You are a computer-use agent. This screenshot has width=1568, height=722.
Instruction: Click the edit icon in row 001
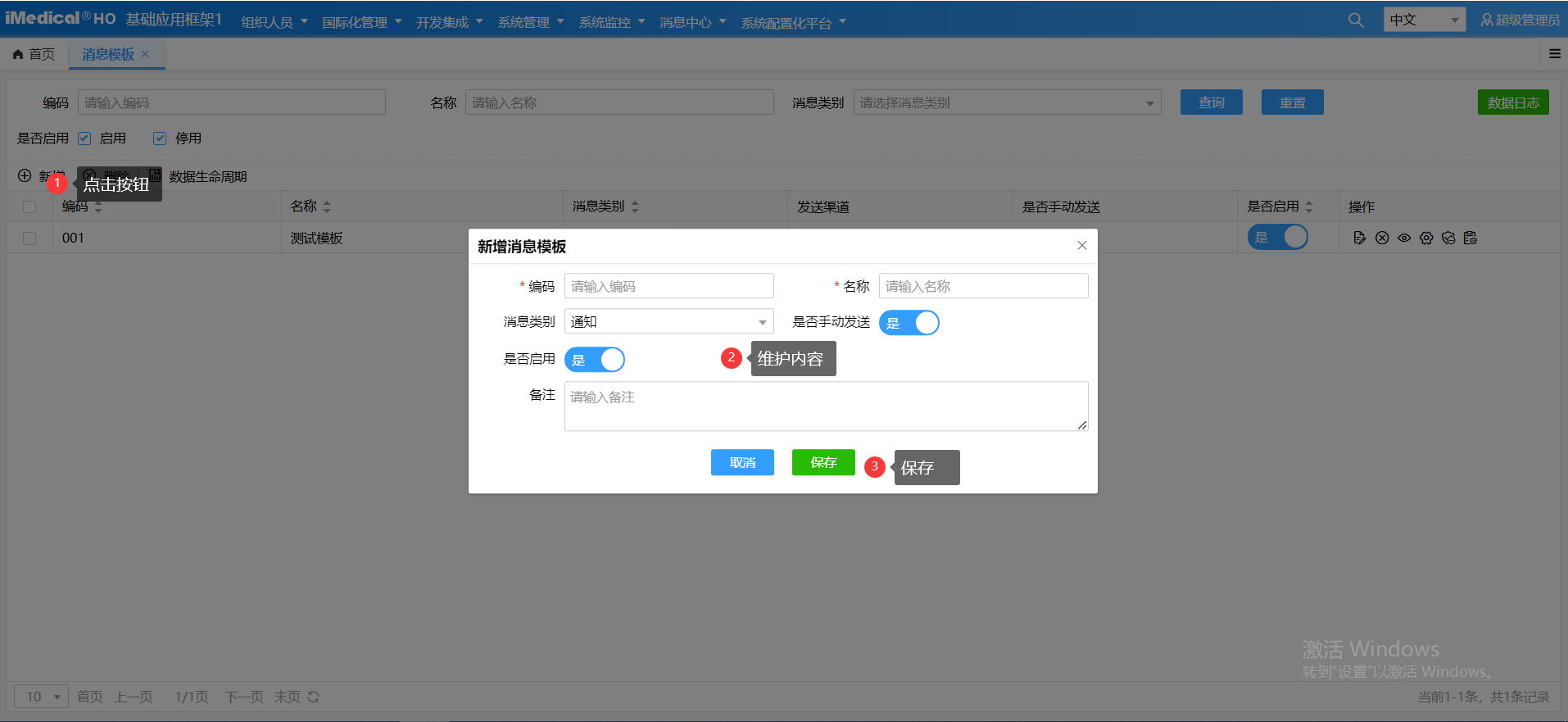click(1359, 238)
